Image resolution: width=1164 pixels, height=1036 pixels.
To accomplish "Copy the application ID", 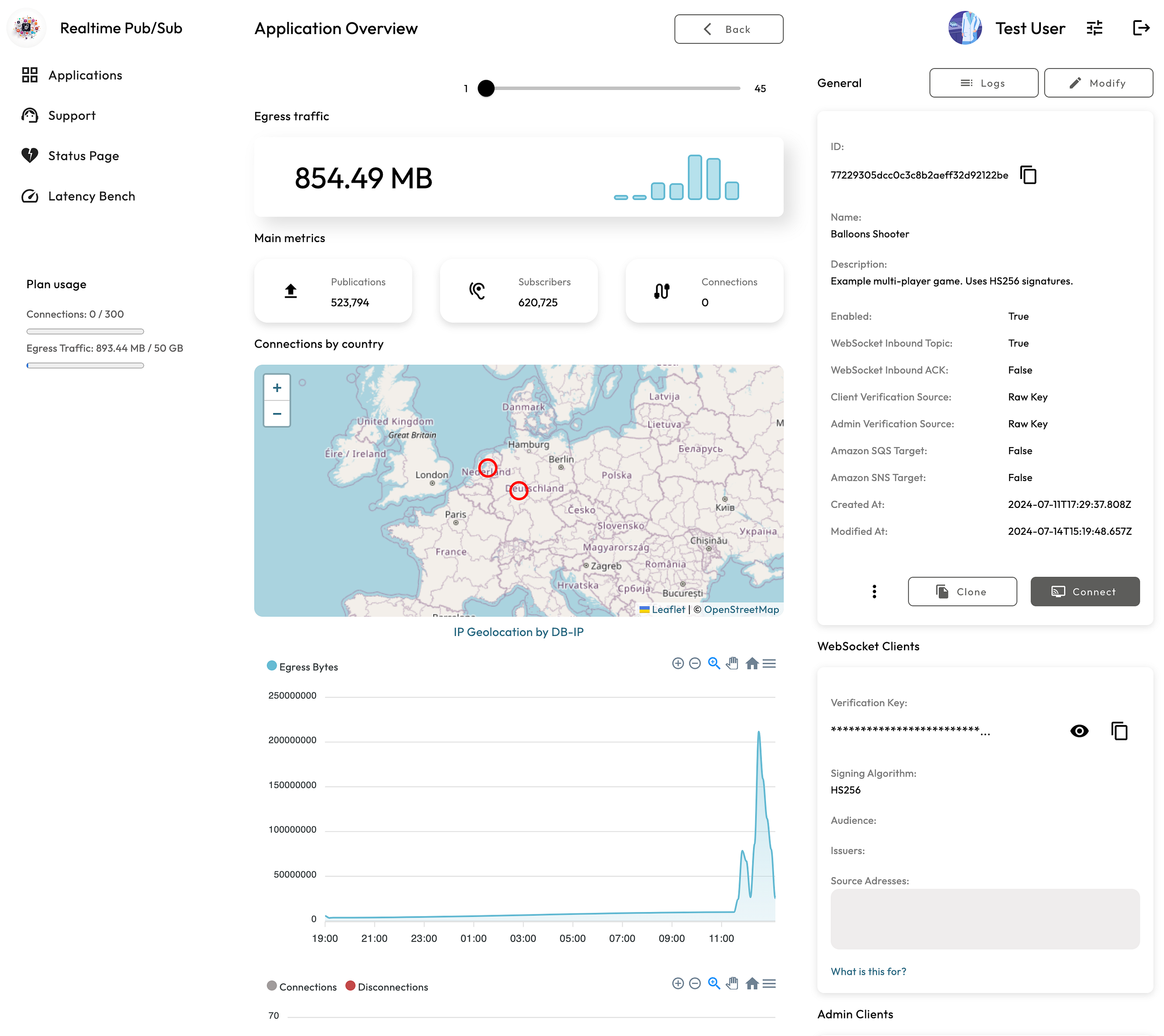I will click(1028, 175).
